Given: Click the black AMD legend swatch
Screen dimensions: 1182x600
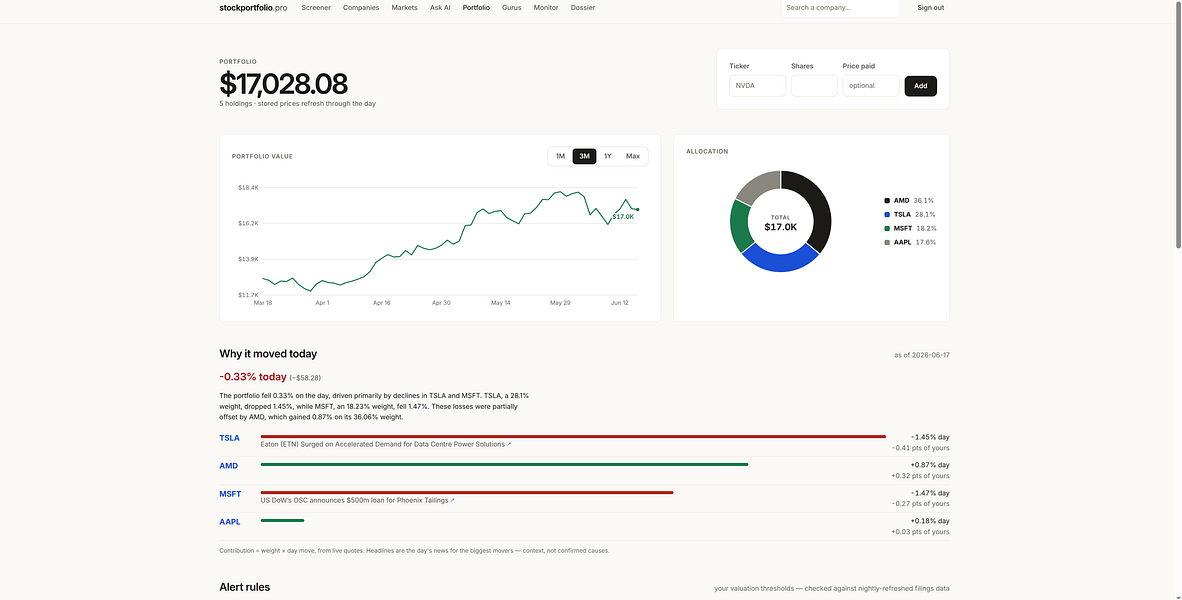Looking at the screenshot, I should 886,201.
